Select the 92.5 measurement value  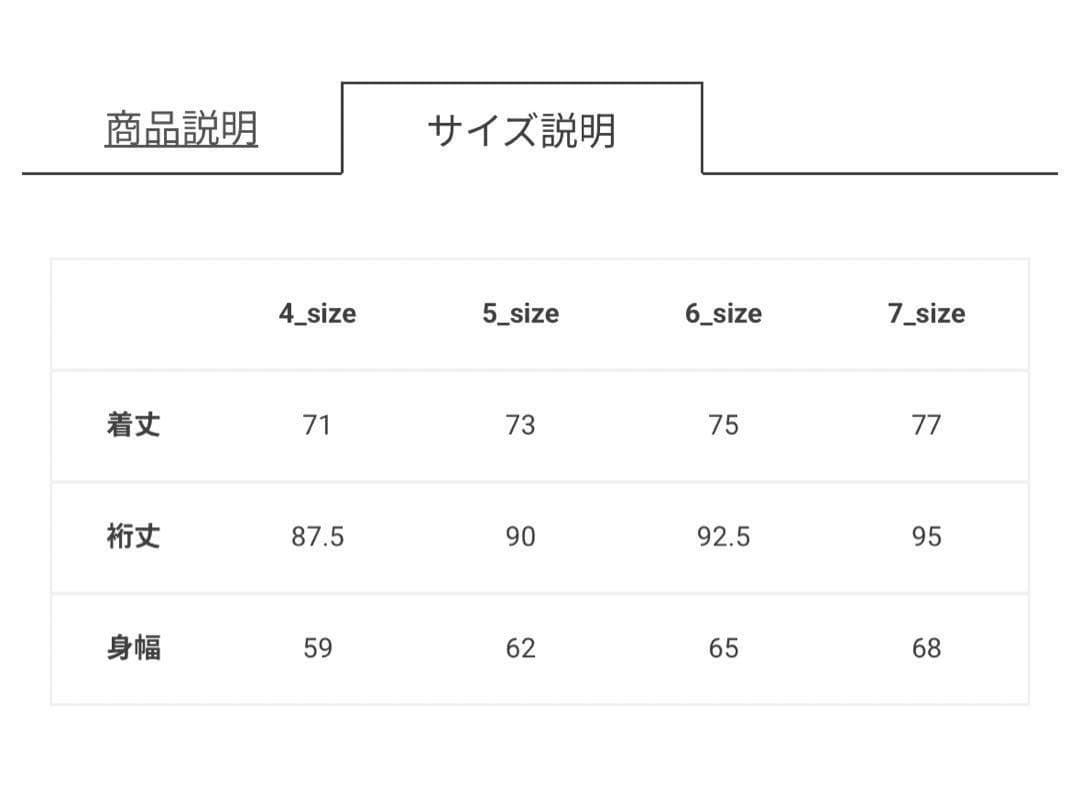(x=723, y=537)
